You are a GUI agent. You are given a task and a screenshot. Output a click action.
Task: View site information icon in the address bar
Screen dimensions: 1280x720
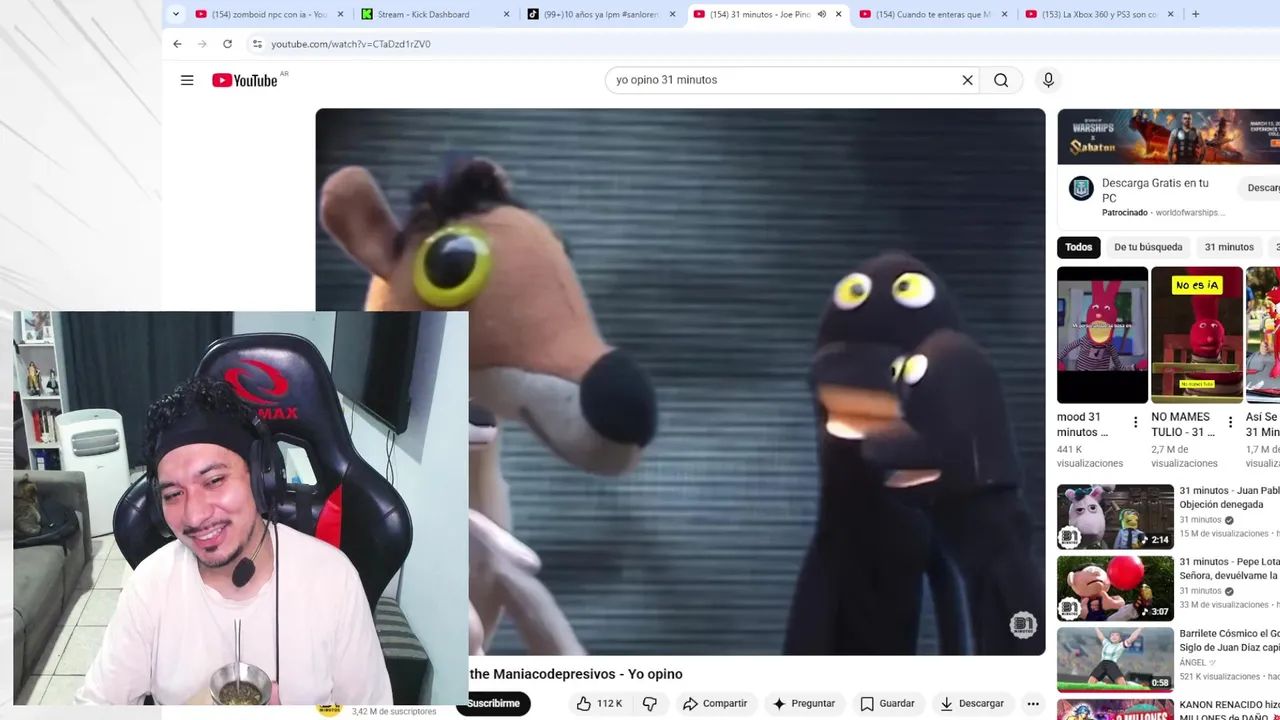pyautogui.click(x=257, y=44)
